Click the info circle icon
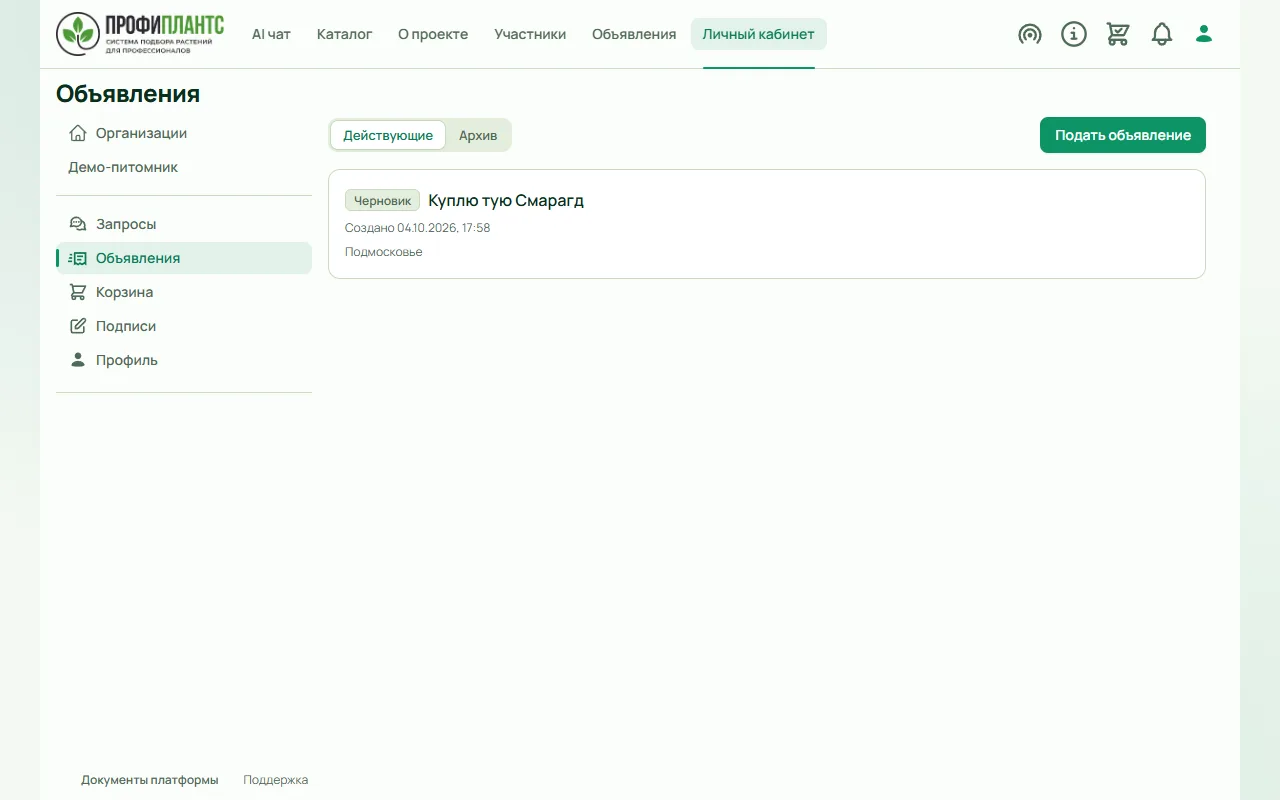Viewport: 1280px width, 800px height. click(1074, 34)
